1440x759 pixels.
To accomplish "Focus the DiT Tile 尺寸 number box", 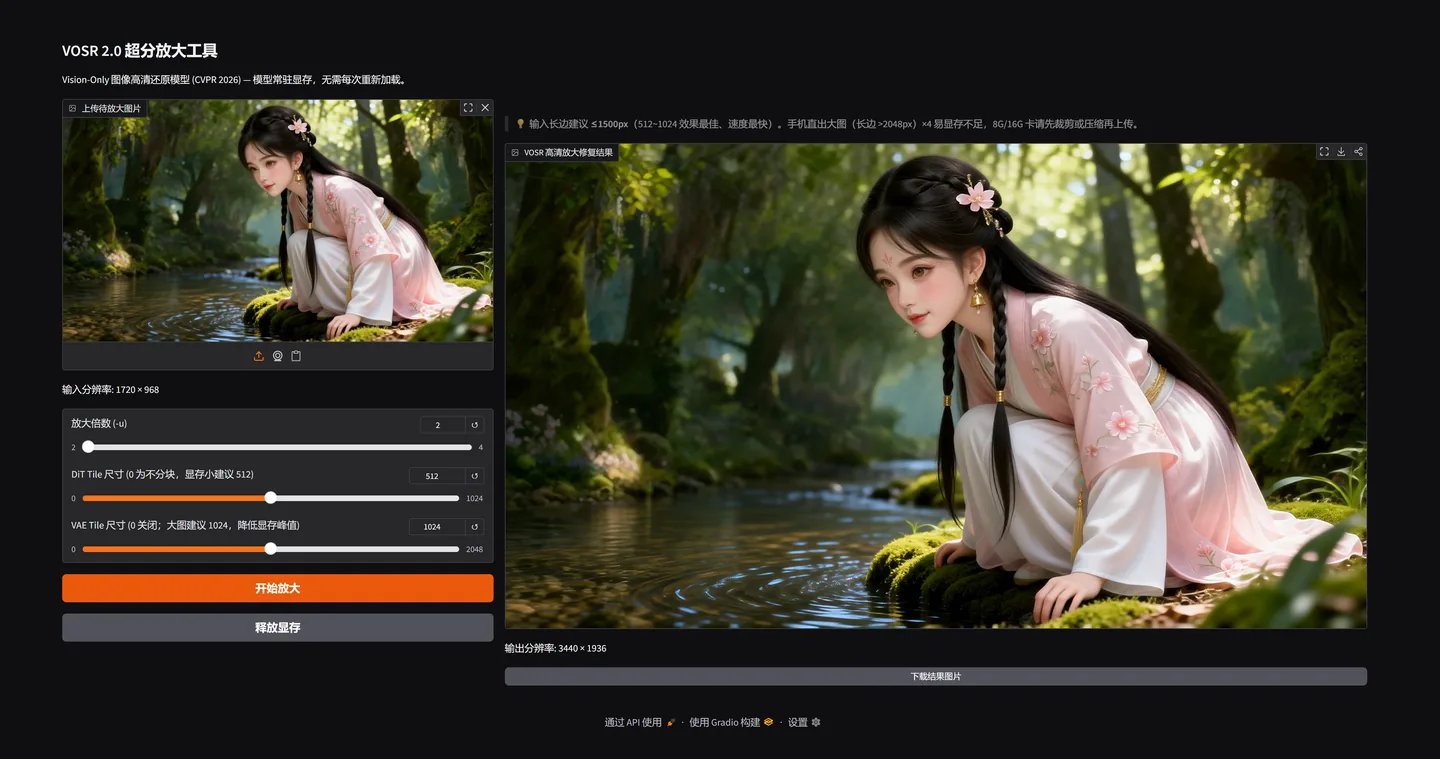I will click(x=437, y=476).
